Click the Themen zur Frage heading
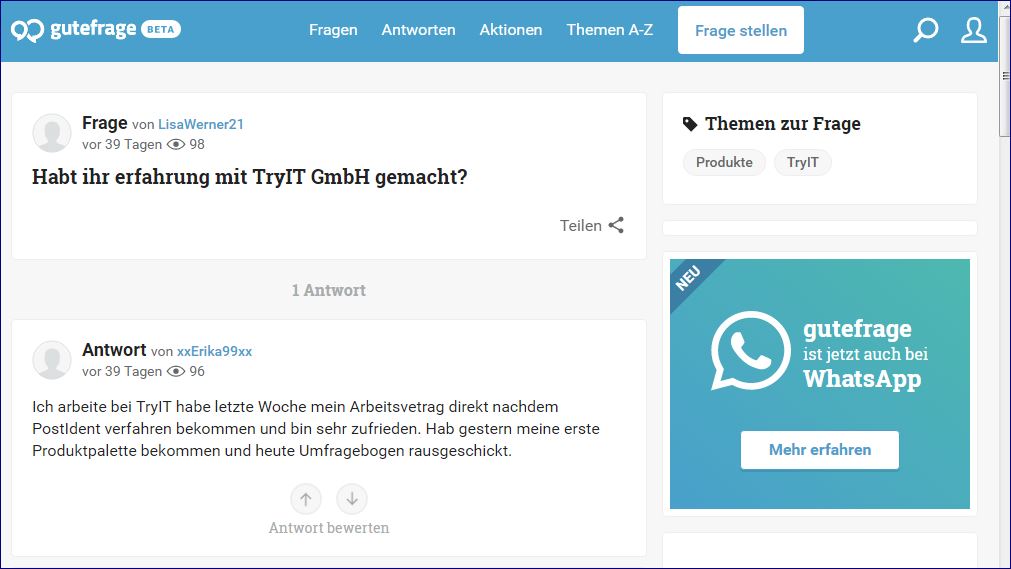Image resolution: width=1011 pixels, height=569 pixels. 783,124
